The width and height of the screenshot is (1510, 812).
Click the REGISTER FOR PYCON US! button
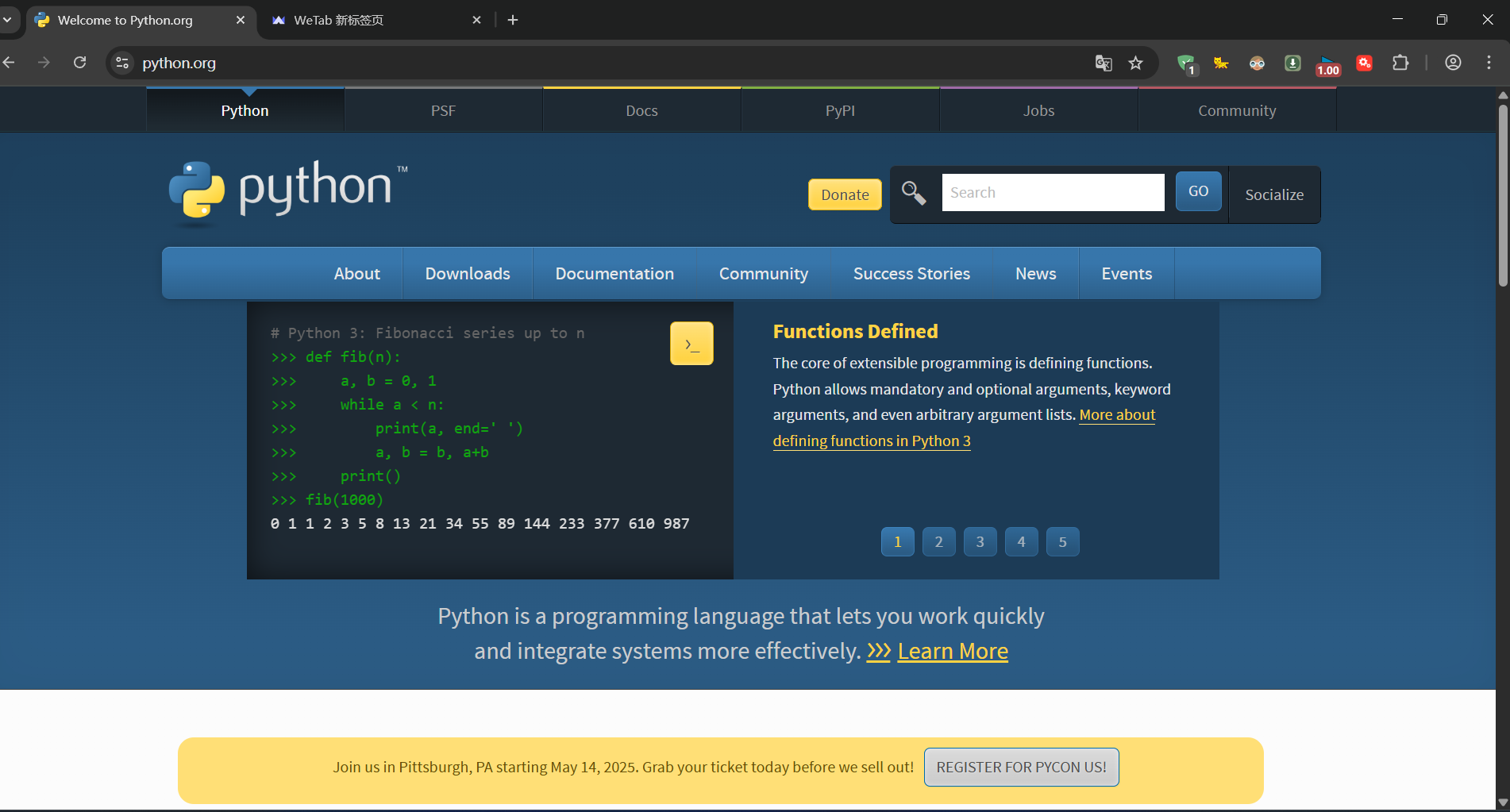[x=1021, y=767]
